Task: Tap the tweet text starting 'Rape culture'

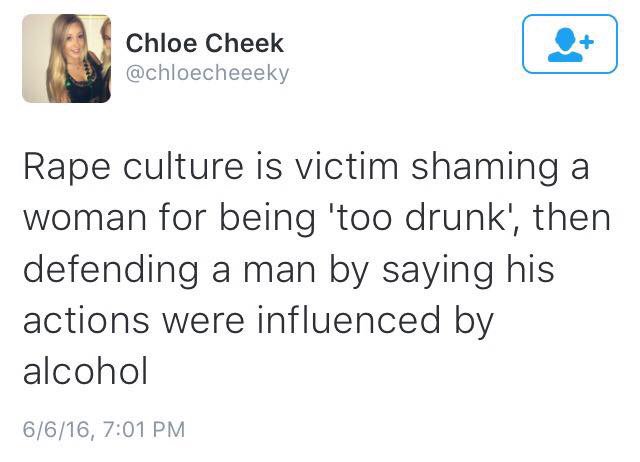Action: pos(317,269)
